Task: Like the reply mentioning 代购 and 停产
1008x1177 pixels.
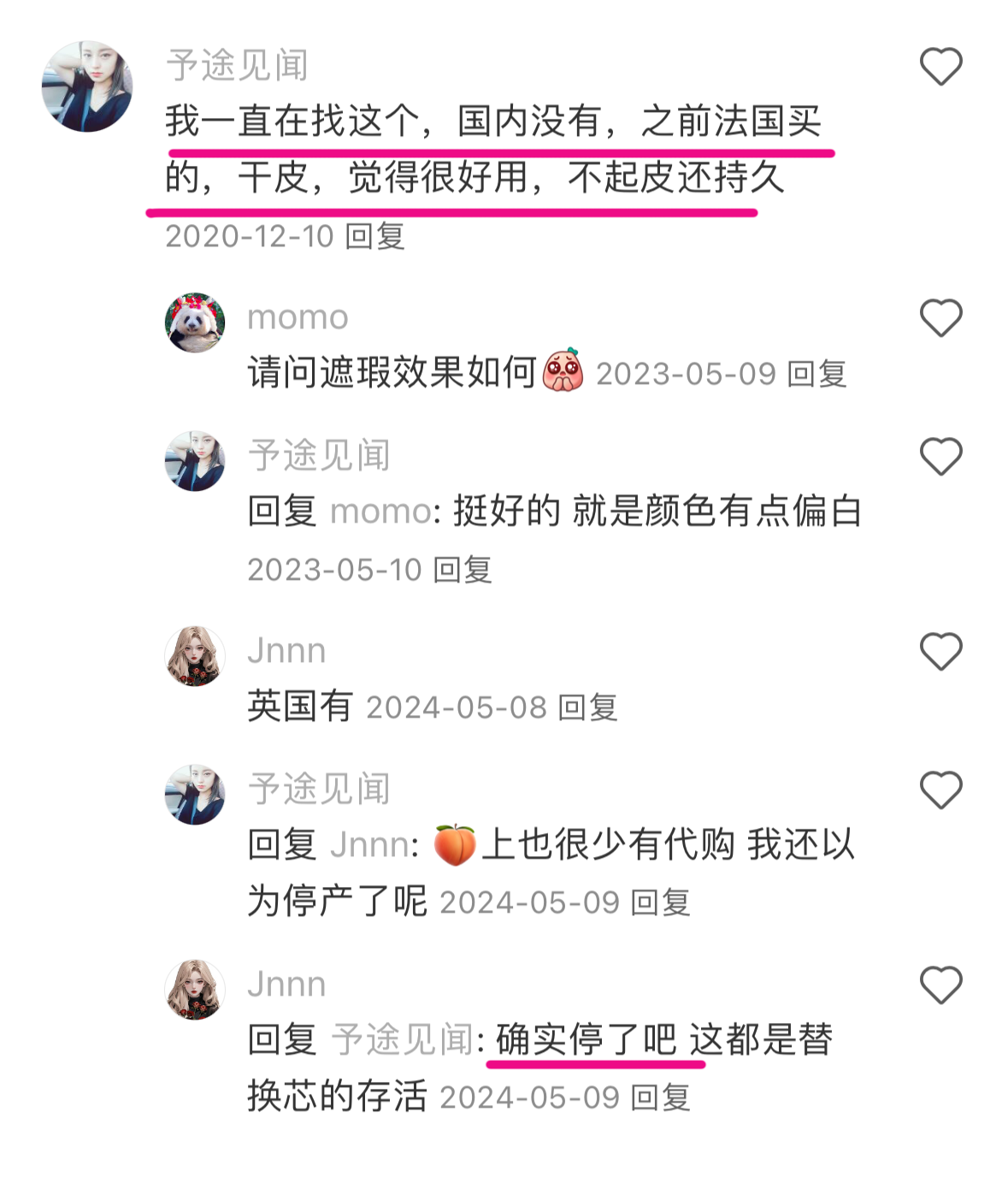Action: pos(940,790)
